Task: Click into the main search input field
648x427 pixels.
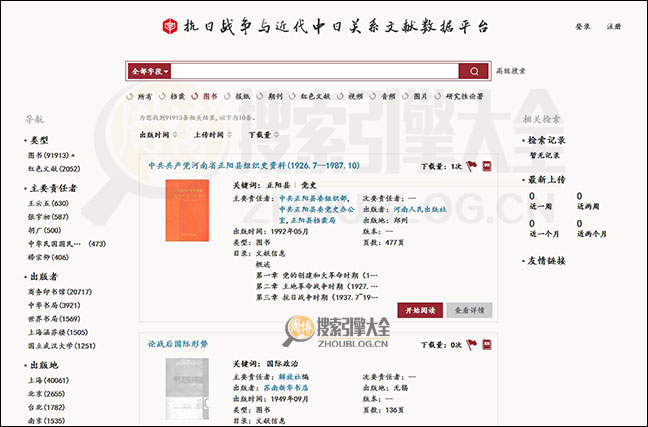Action: point(314,71)
